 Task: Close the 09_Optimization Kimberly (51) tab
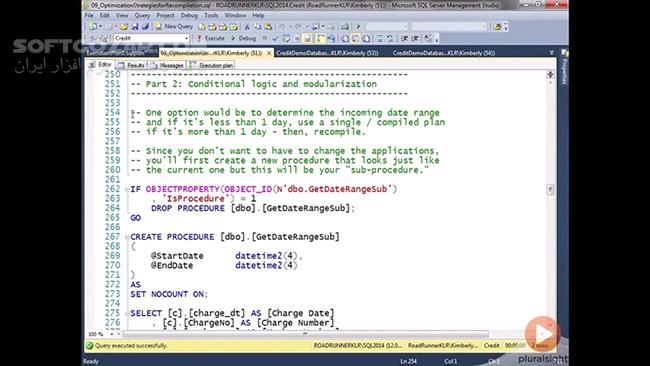(x=269, y=53)
